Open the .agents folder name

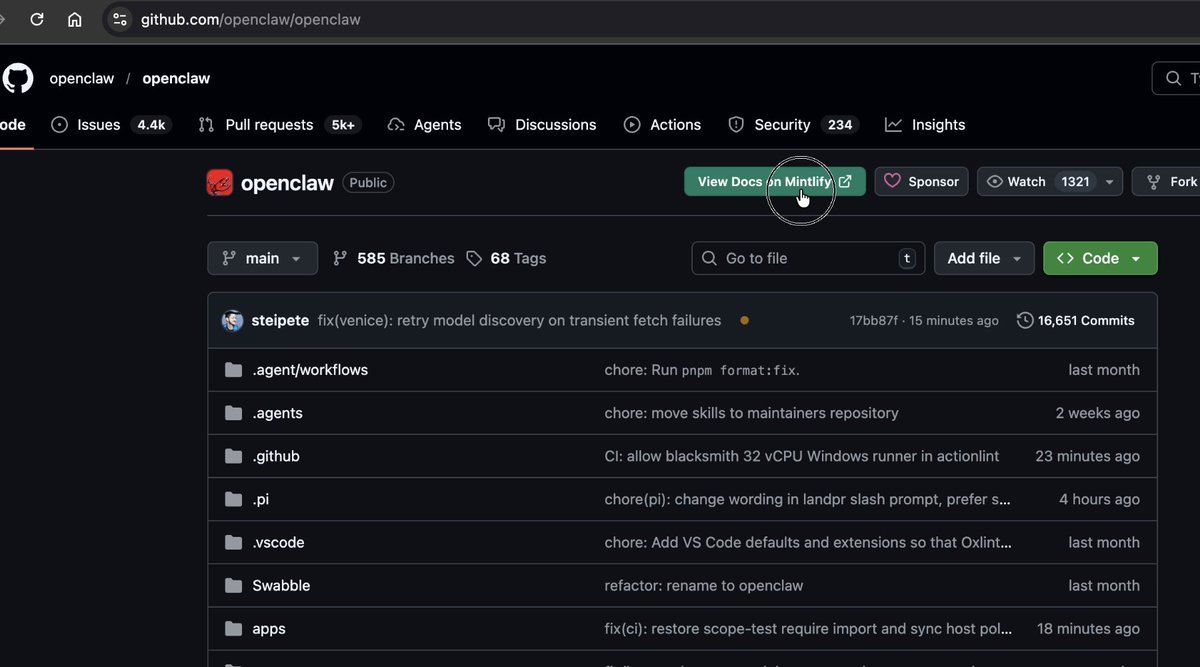click(x=277, y=413)
